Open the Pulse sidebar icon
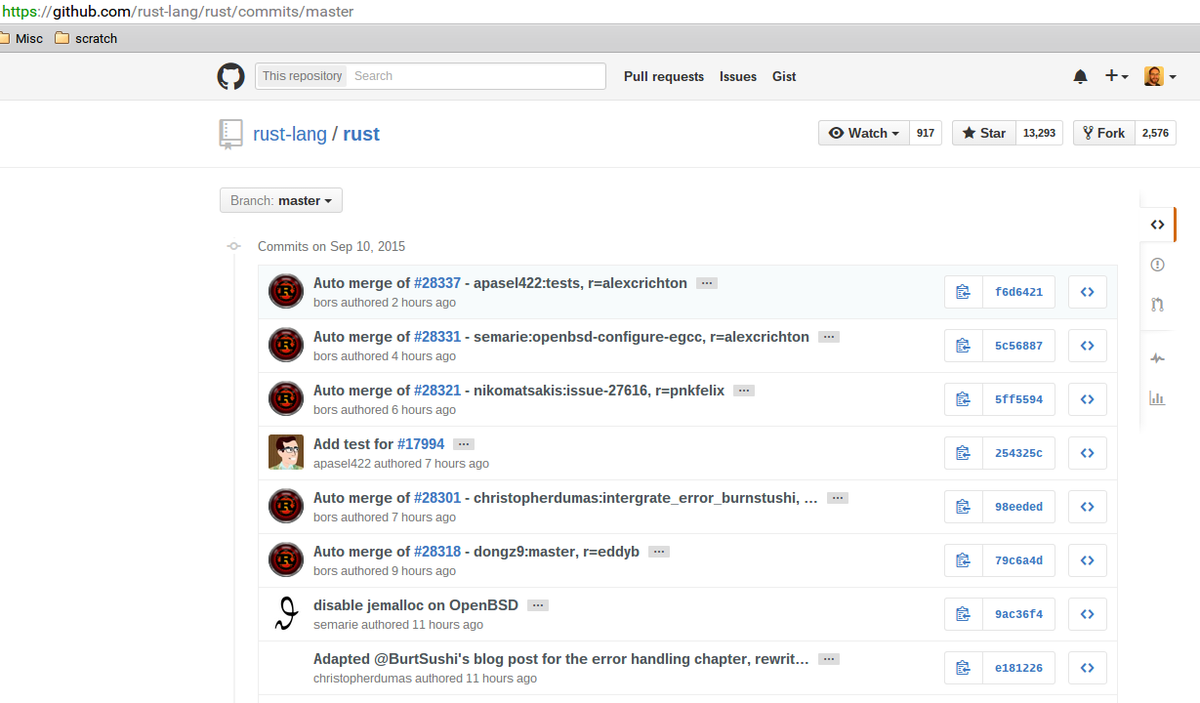 tap(1157, 358)
